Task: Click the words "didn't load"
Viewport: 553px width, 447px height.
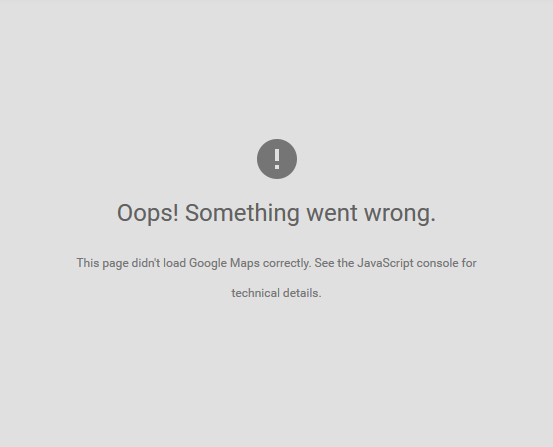Action: pyautogui.click(x=159, y=263)
